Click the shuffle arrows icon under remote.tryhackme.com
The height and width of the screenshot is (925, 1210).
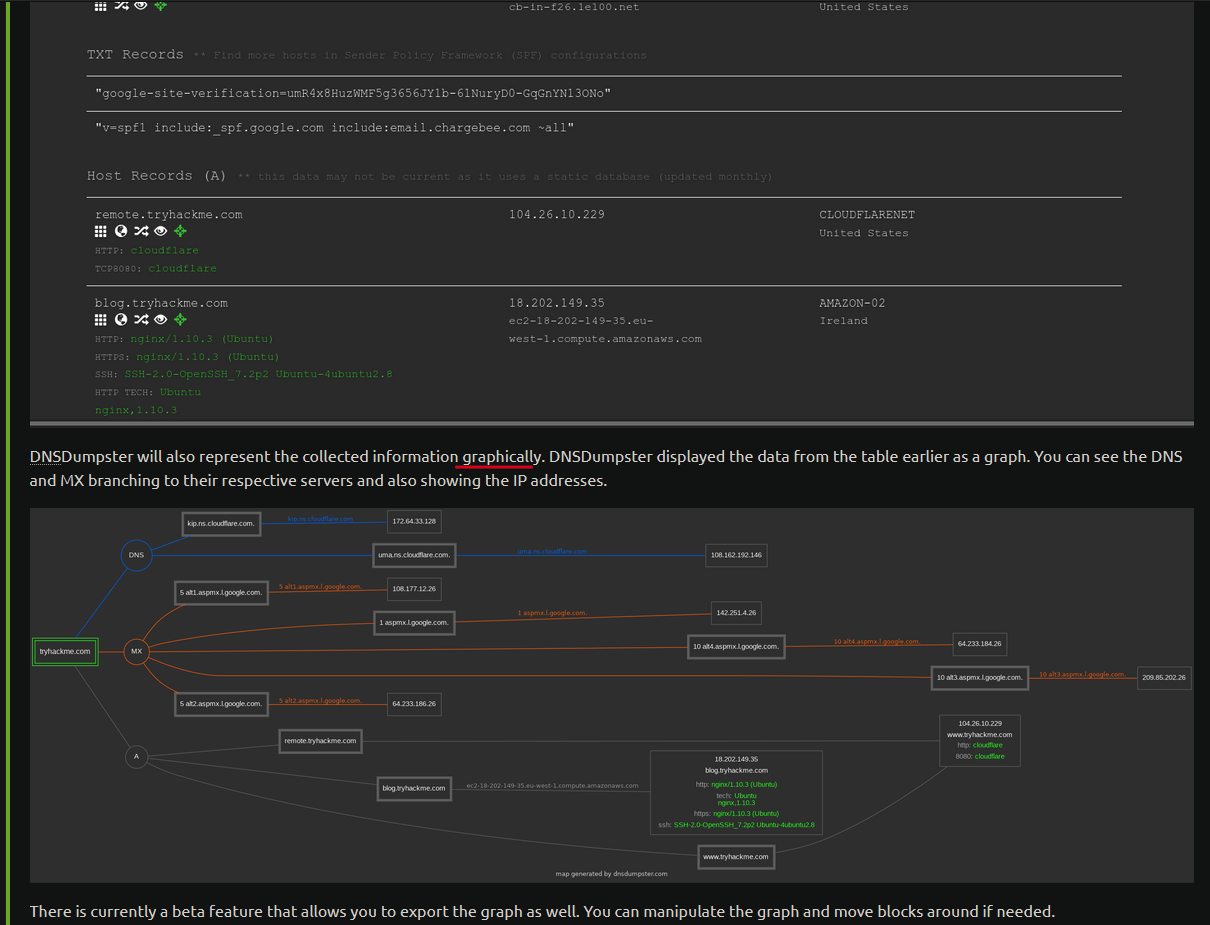pyautogui.click(x=141, y=231)
